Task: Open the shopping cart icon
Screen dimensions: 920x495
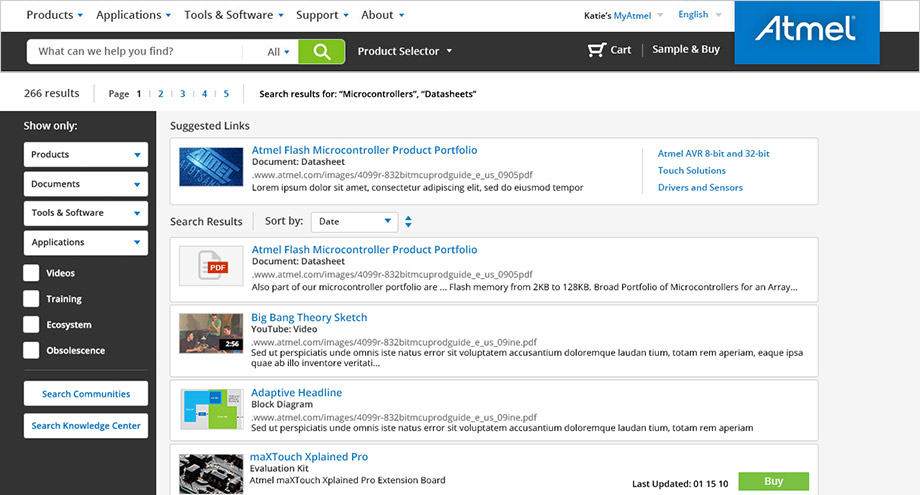Action: click(596, 50)
